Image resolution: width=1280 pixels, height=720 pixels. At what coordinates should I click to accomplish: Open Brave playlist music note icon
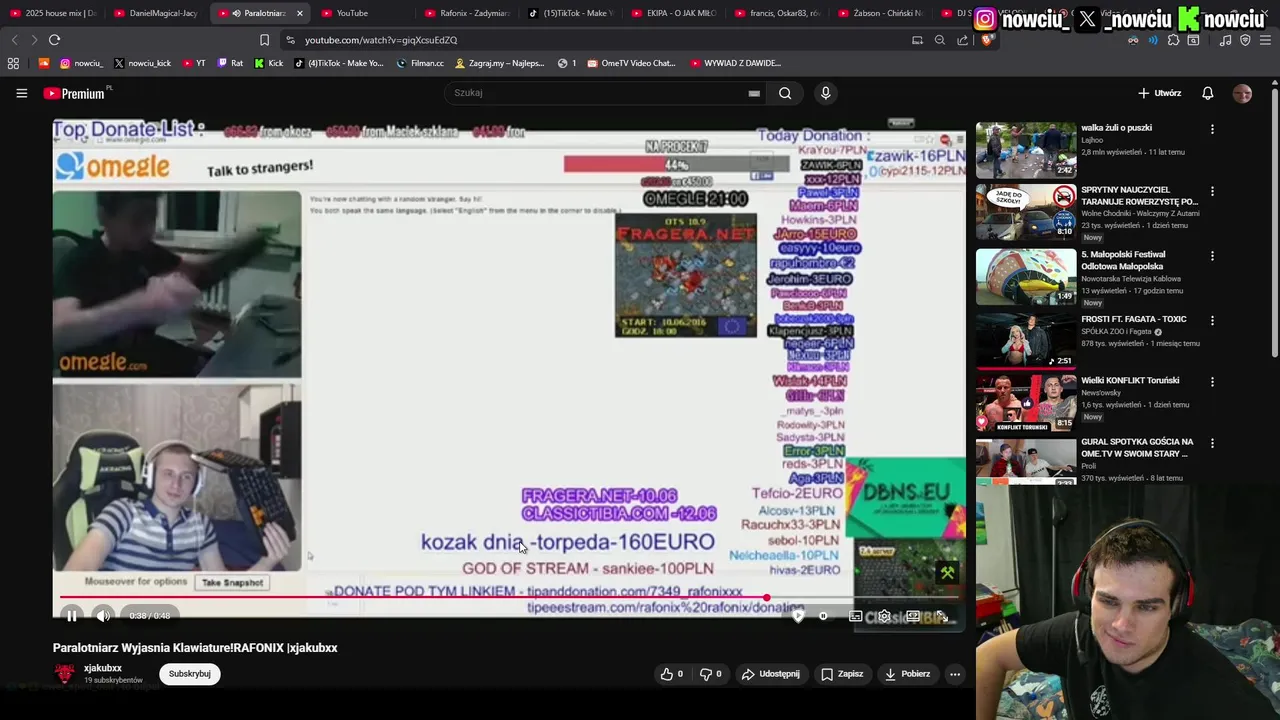(x=1225, y=40)
